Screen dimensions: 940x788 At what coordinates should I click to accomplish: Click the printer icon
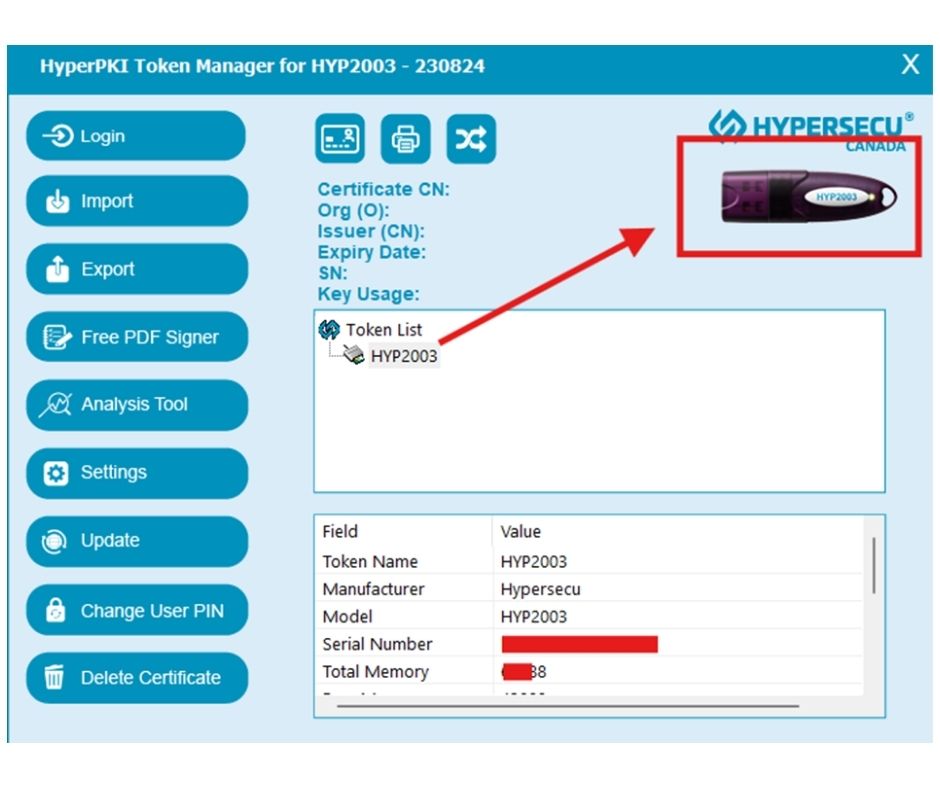pyautogui.click(x=406, y=139)
